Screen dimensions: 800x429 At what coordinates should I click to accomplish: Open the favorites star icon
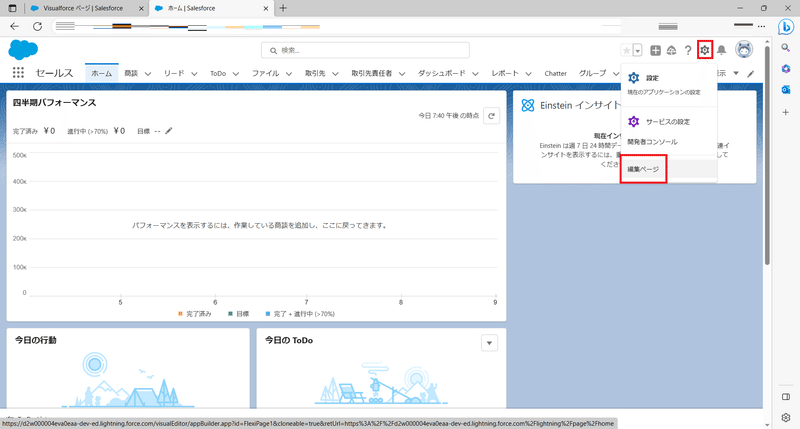[x=627, y=50]
